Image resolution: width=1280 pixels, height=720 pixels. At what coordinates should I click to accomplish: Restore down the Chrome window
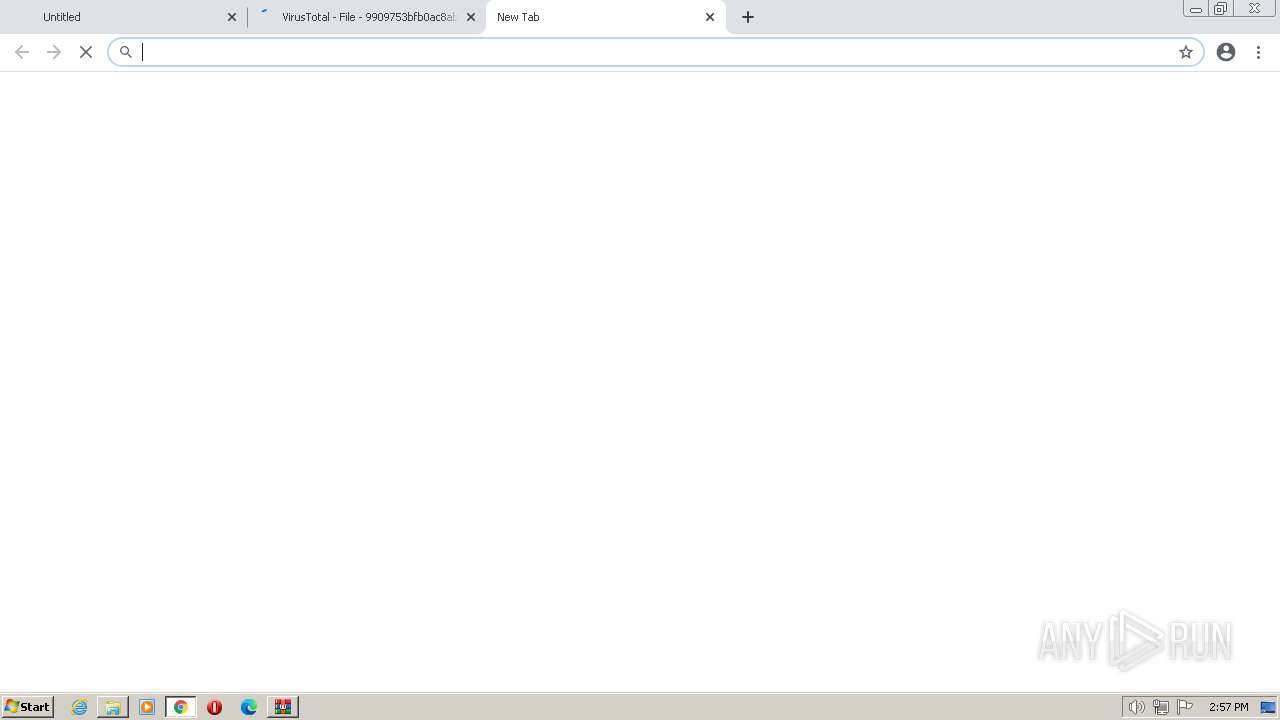[x=1221, y=9]
